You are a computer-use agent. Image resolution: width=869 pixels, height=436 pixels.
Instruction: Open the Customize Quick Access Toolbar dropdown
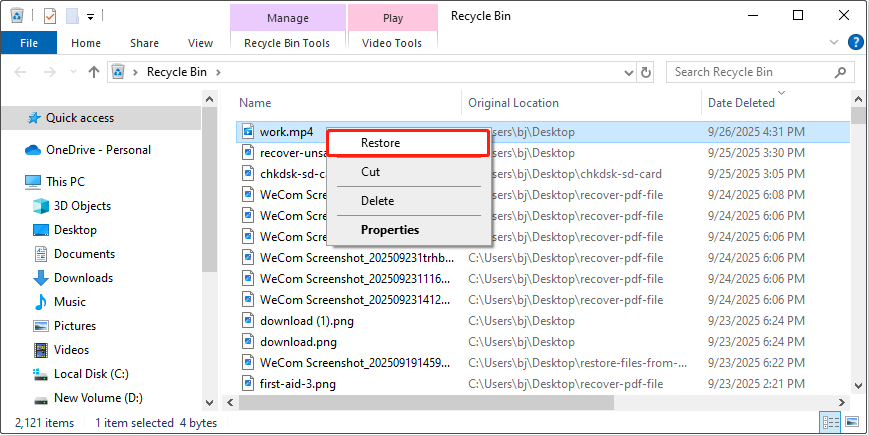coord(90,17)
